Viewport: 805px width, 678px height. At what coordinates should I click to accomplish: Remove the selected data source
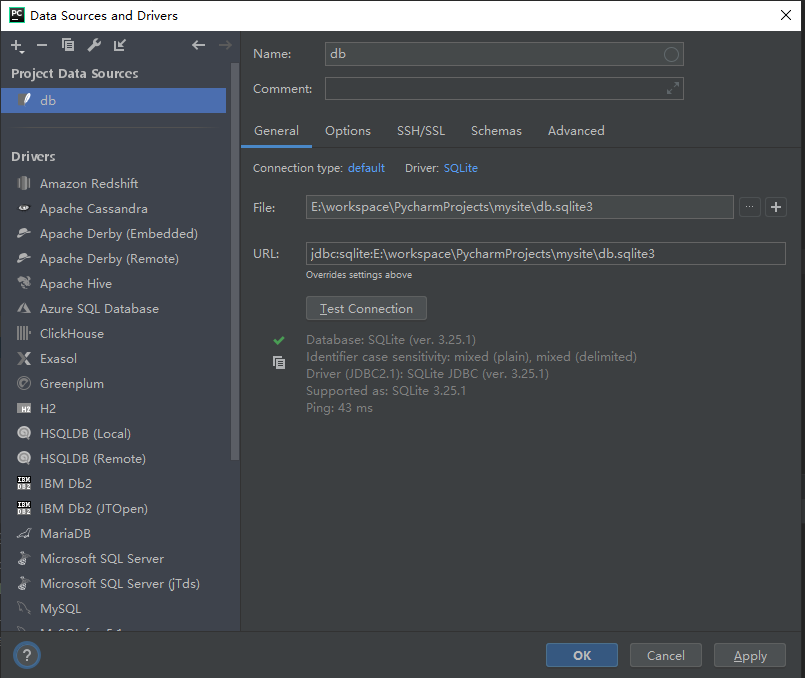(x=41, y=44)
